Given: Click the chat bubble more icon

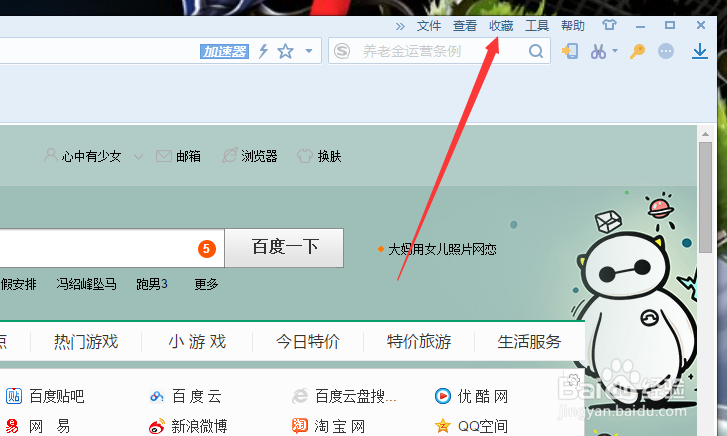Looking at the screenshot, I should click(666, 51).
